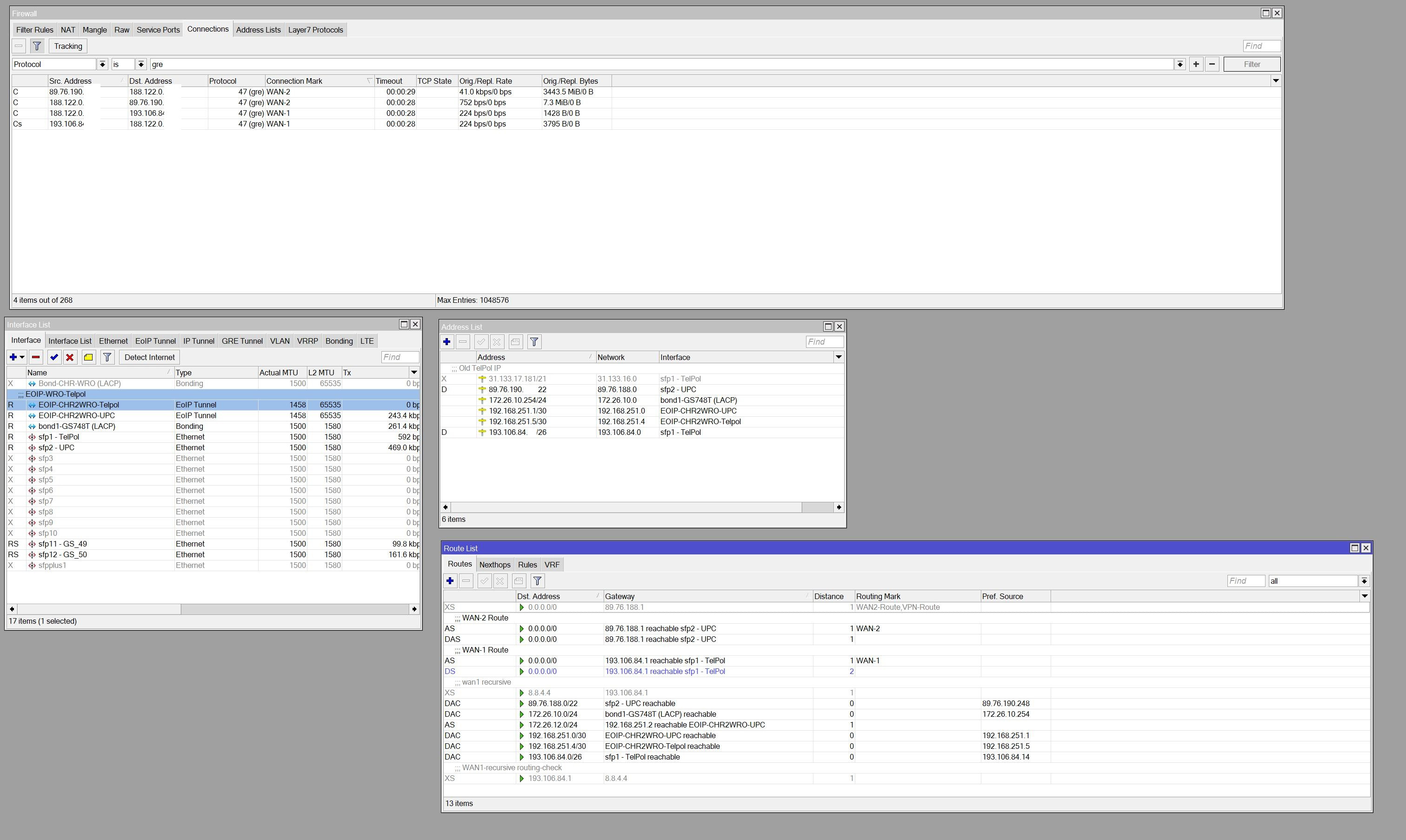1406x840 pixels.
Task: Open the 'is' condition dropdown
Action: (x=141, y=65)
